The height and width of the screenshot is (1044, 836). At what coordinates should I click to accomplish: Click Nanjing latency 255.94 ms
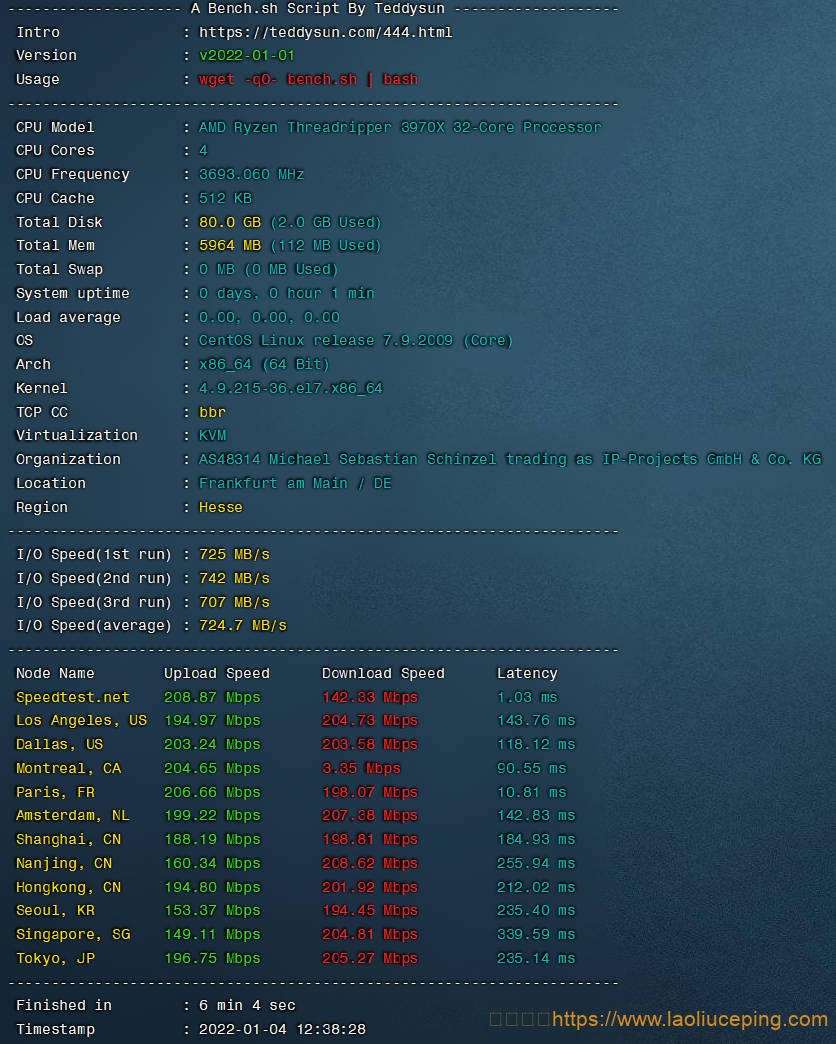[536, 864]
